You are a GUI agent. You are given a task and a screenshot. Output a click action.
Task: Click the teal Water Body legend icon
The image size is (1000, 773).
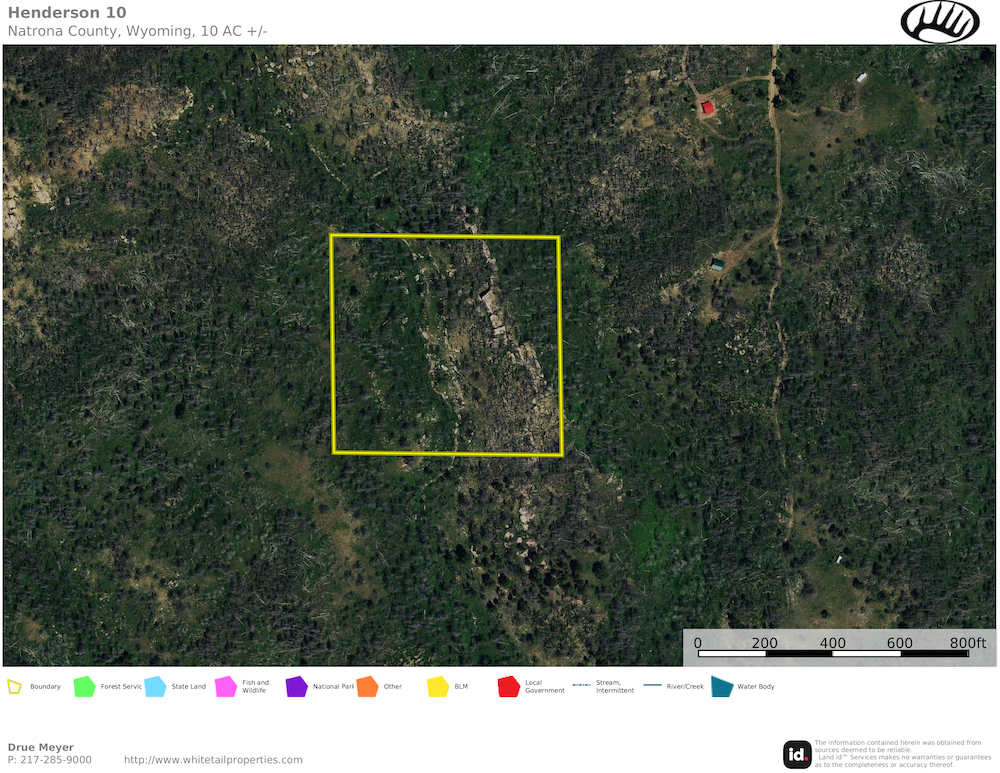(721, 687)
